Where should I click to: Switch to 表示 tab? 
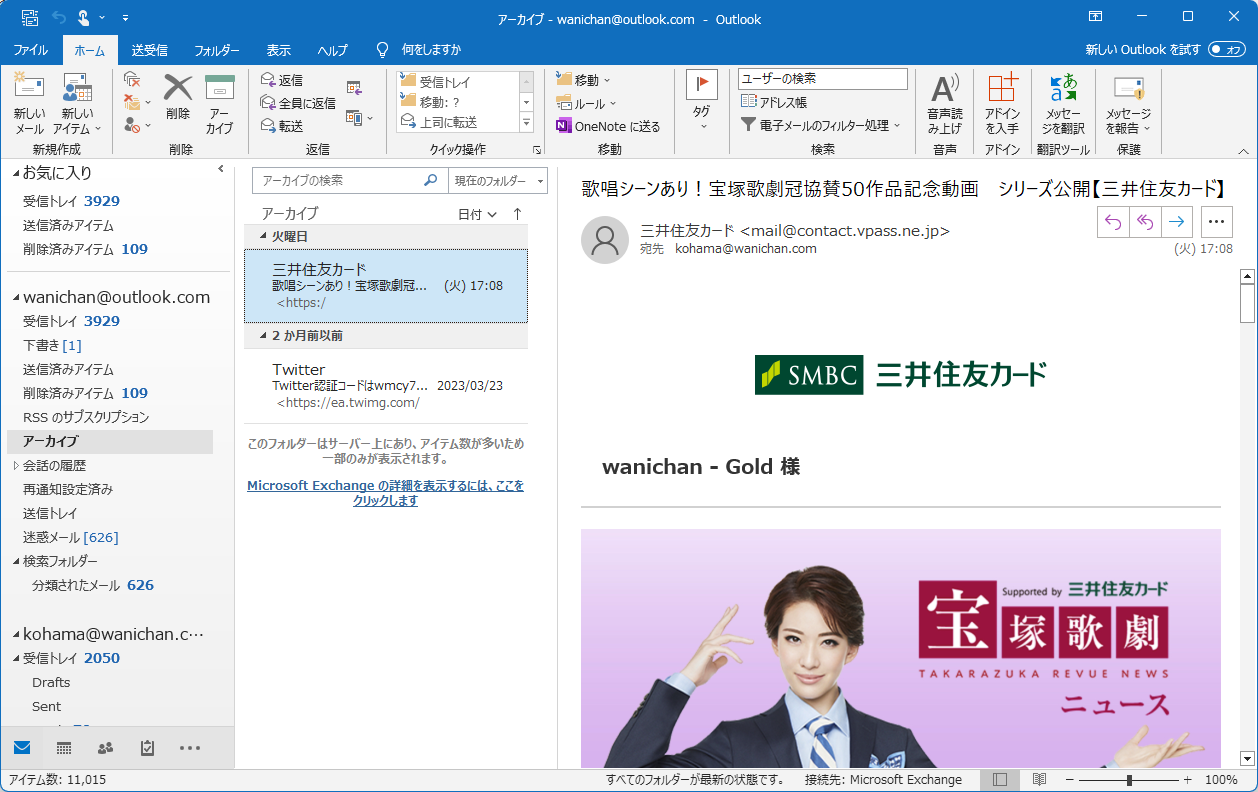click(x=279, y=49)
